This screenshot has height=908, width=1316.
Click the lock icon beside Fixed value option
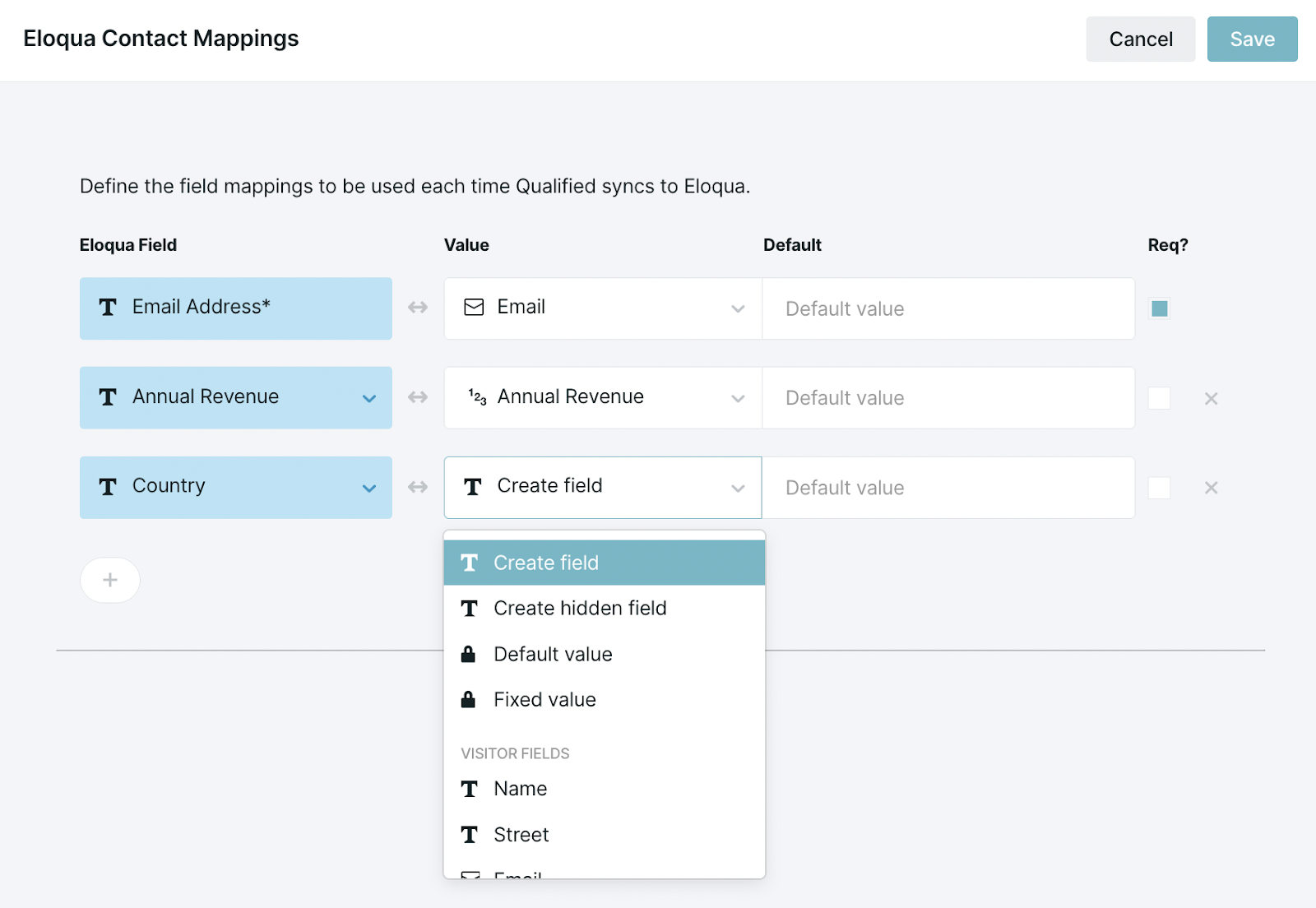[x=468, y=699]
